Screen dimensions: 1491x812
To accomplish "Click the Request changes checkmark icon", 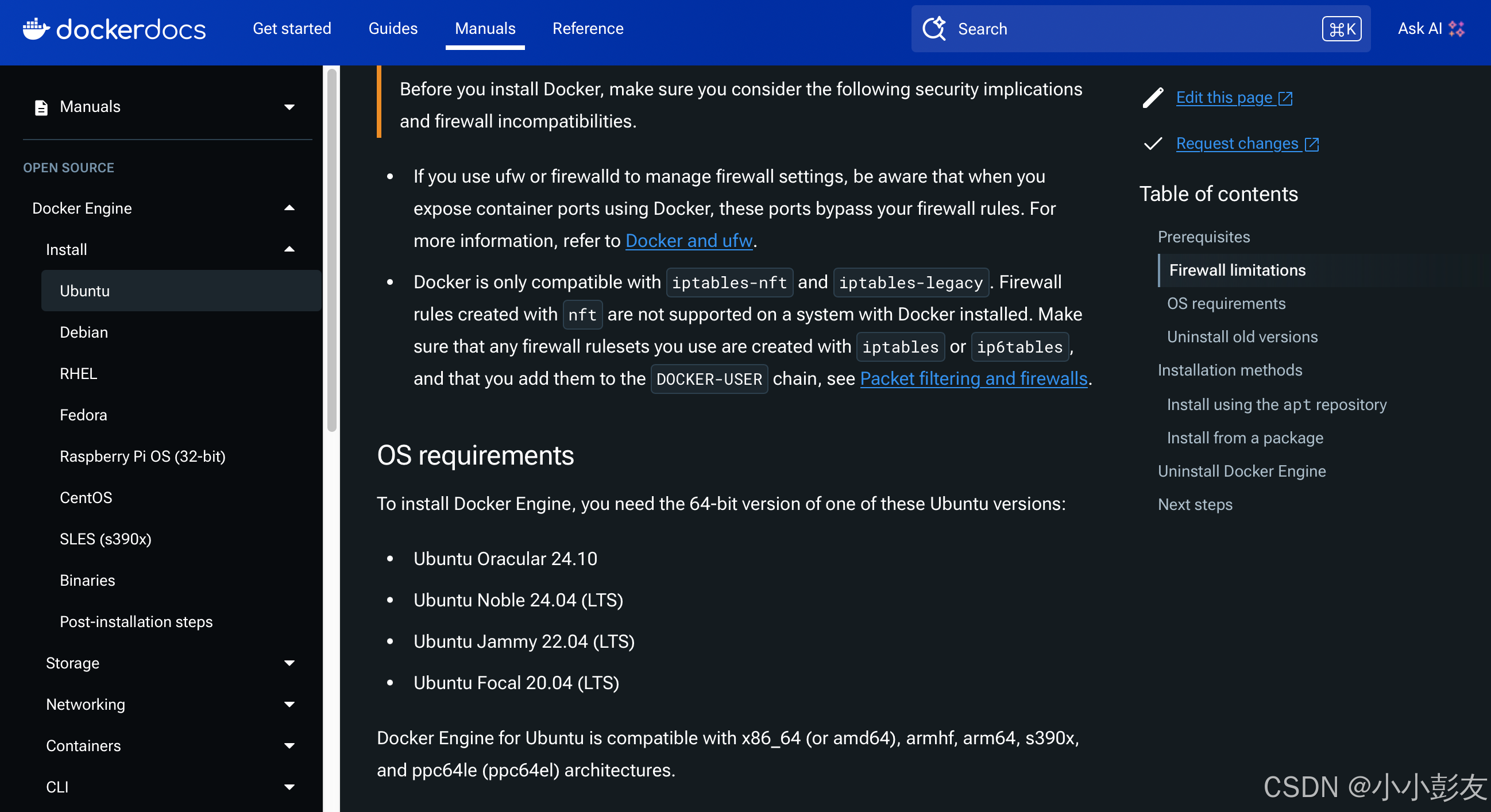I will click(1152, 144).
